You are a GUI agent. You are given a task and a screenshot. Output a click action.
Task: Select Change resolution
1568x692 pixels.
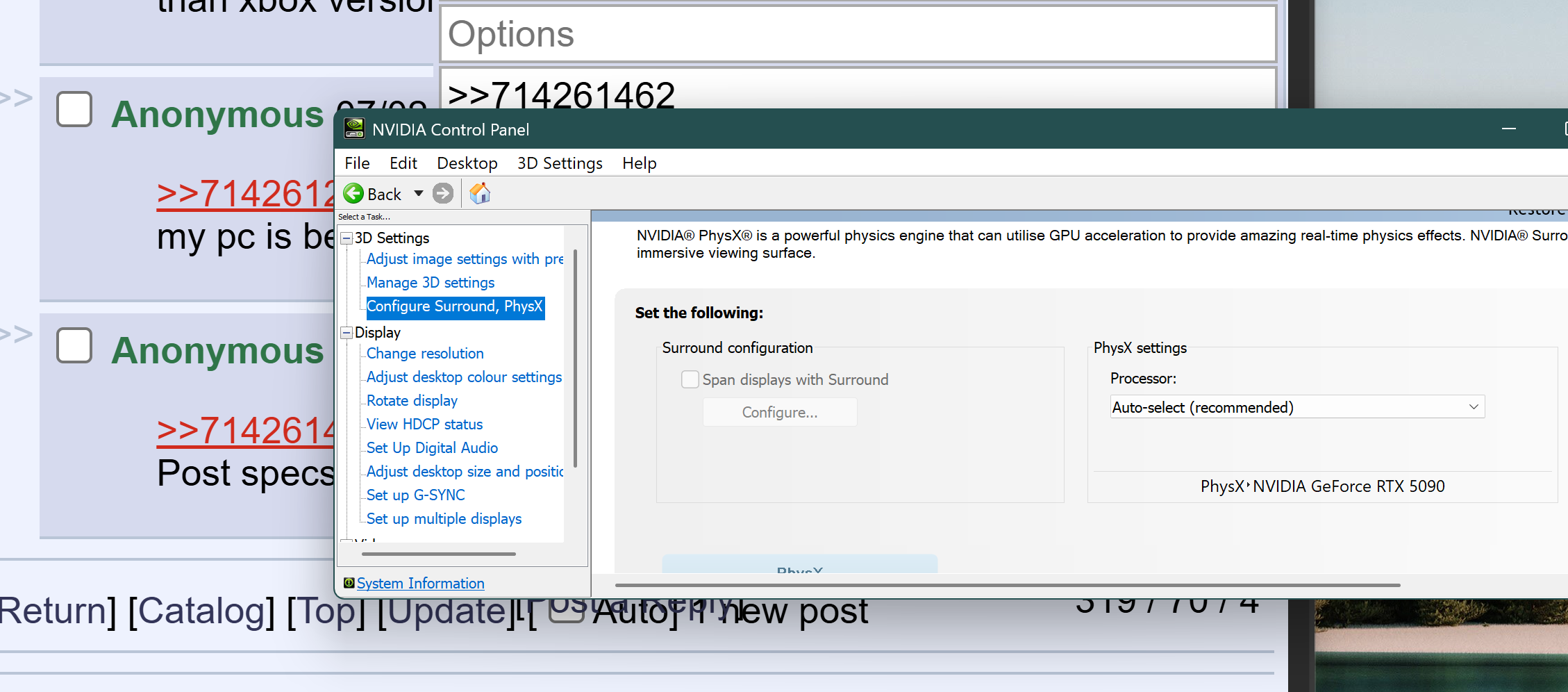(x=425, y=354)
